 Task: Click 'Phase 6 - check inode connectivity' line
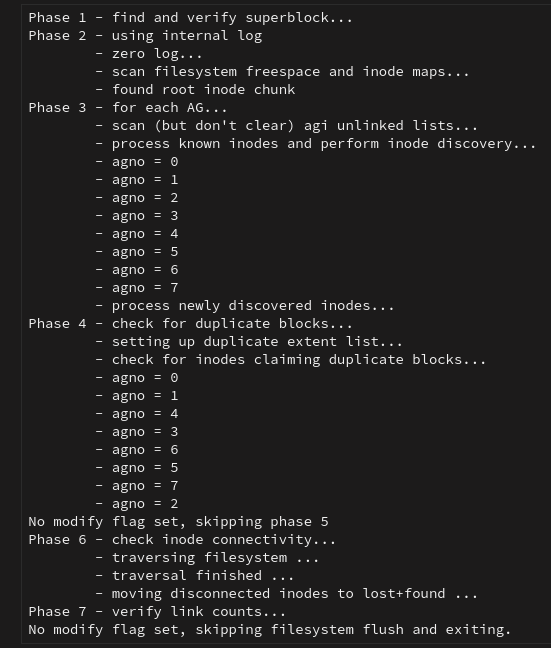[x=182, y=540]
